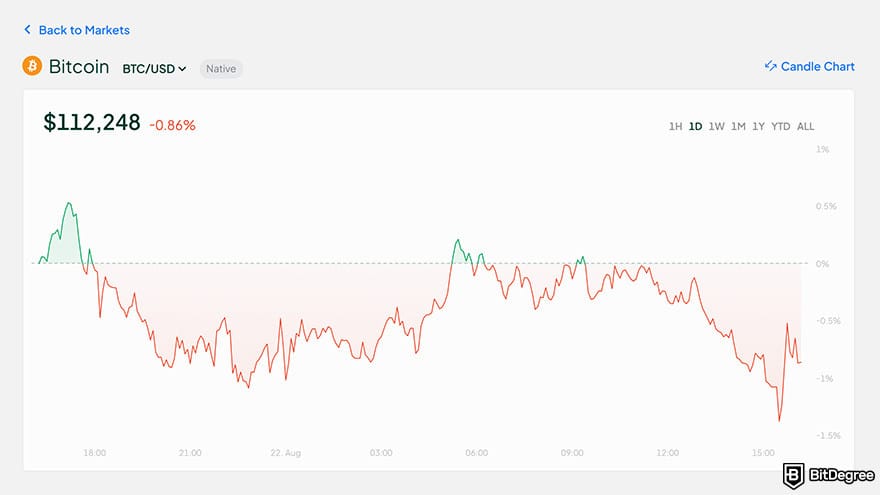Click the 15:00 time axis label
This screenshot has height=495, width=880.
click(763, 453)
